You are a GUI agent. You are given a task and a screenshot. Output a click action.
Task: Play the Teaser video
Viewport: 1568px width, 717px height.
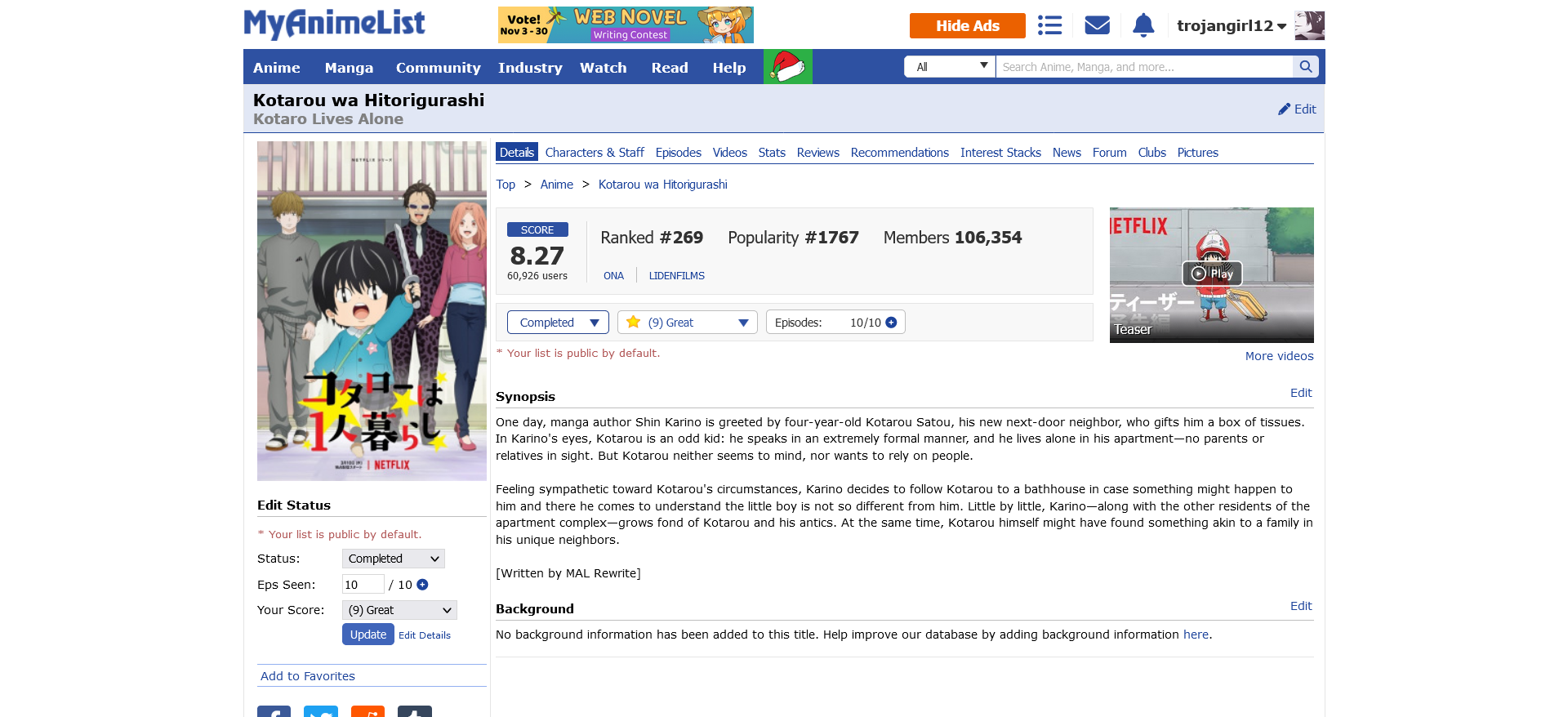(1212, 274)
